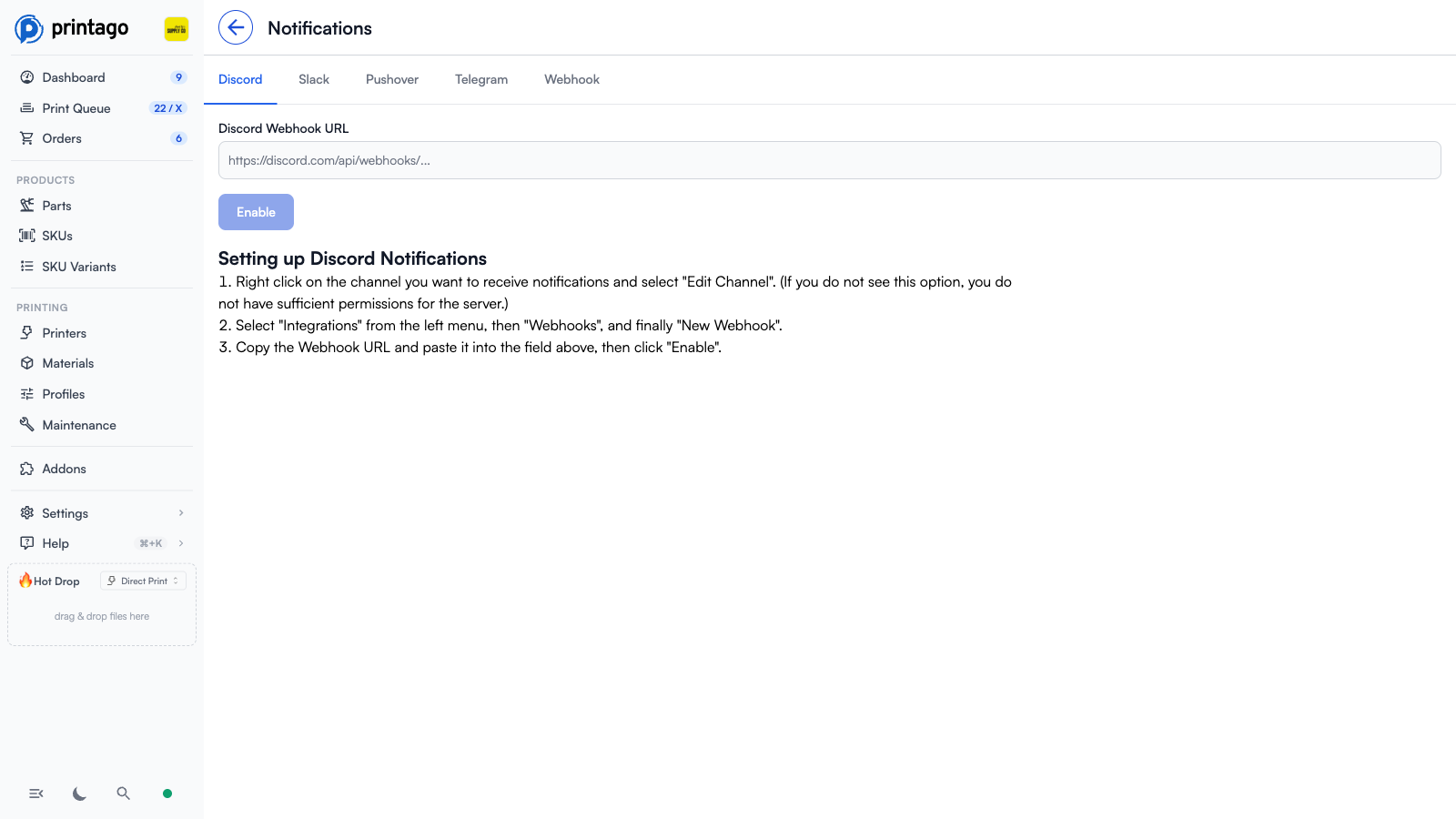Screen dimensions: 1456x819
Task: Open Orders in the sidebar
Action: click(x=102, y=138)
